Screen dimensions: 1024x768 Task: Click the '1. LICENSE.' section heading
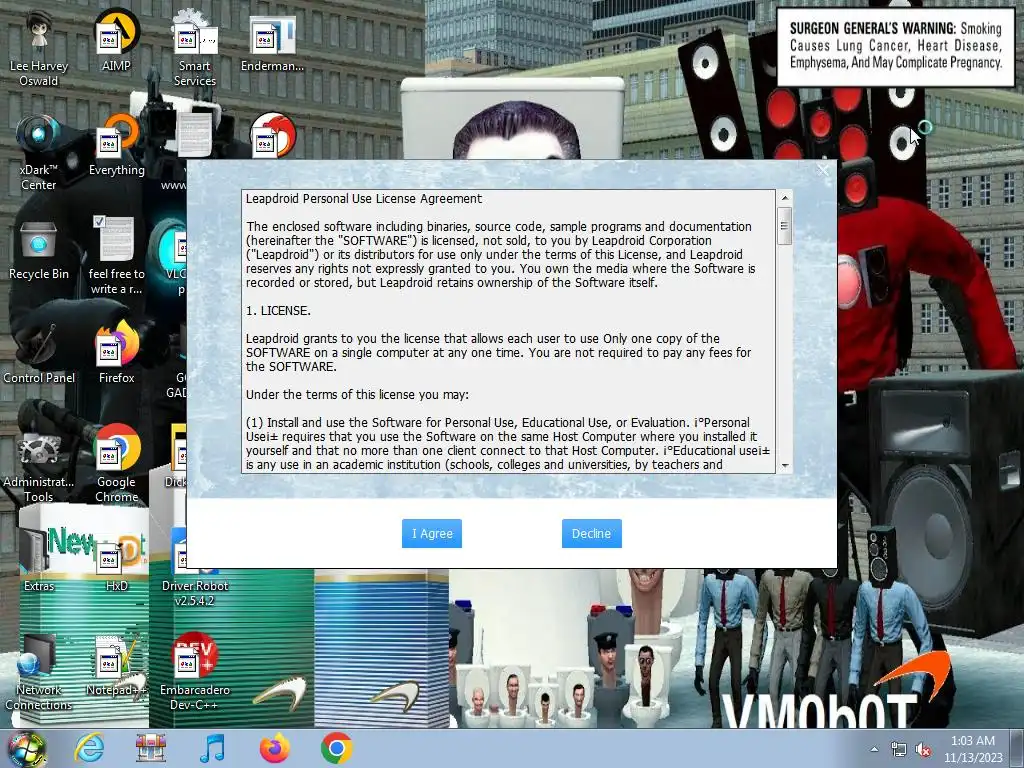coord(278,311)
